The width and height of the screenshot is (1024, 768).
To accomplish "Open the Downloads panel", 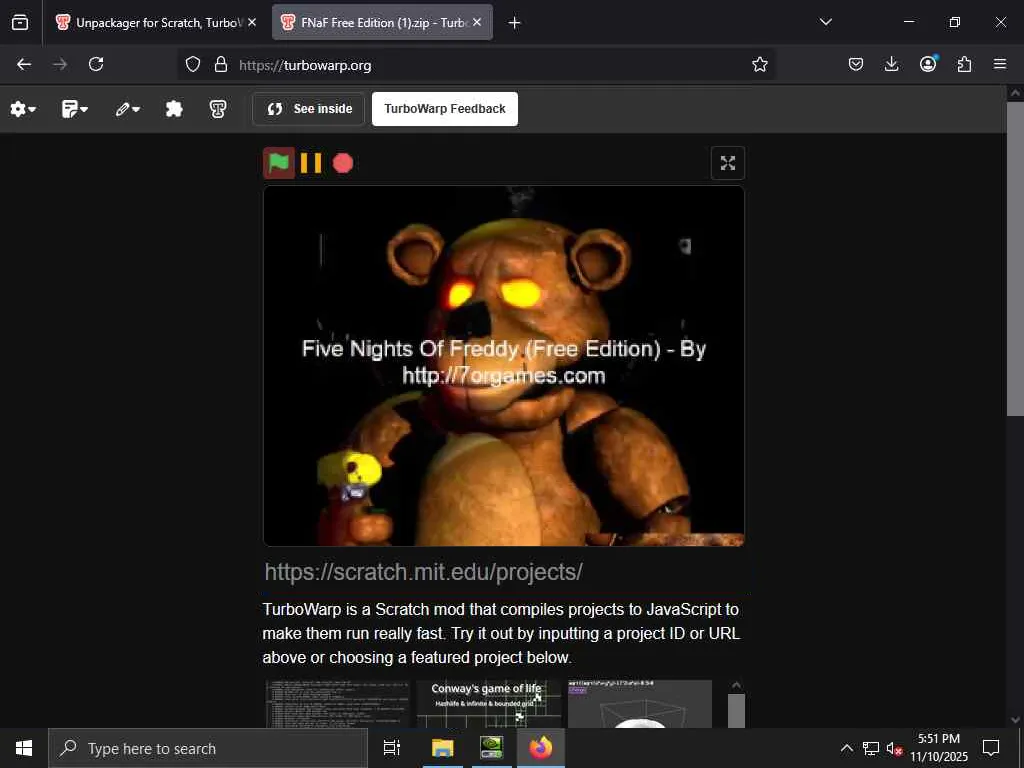I will coord(891,65).
